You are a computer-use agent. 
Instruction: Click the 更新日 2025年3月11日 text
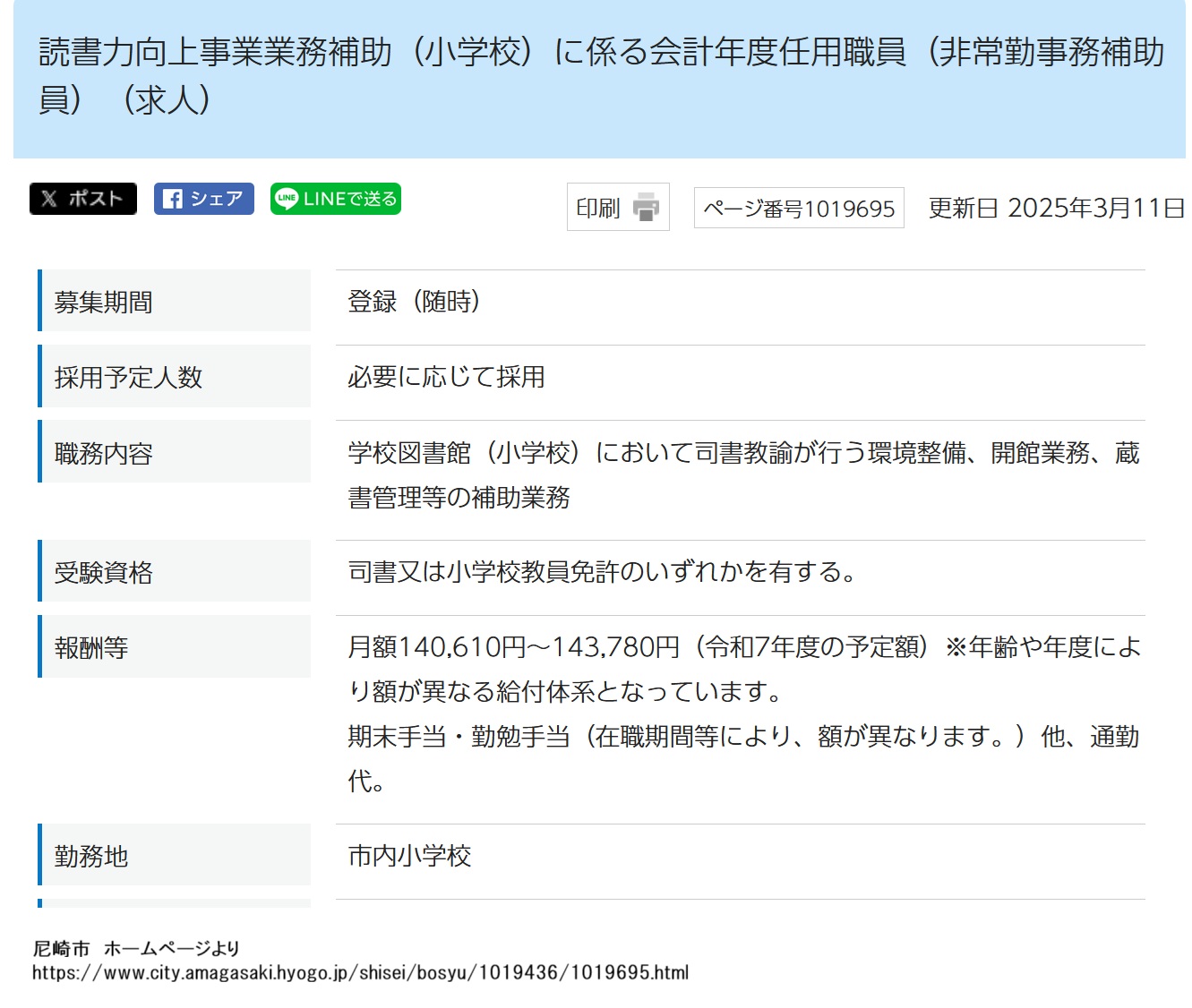click(1056, 208)
